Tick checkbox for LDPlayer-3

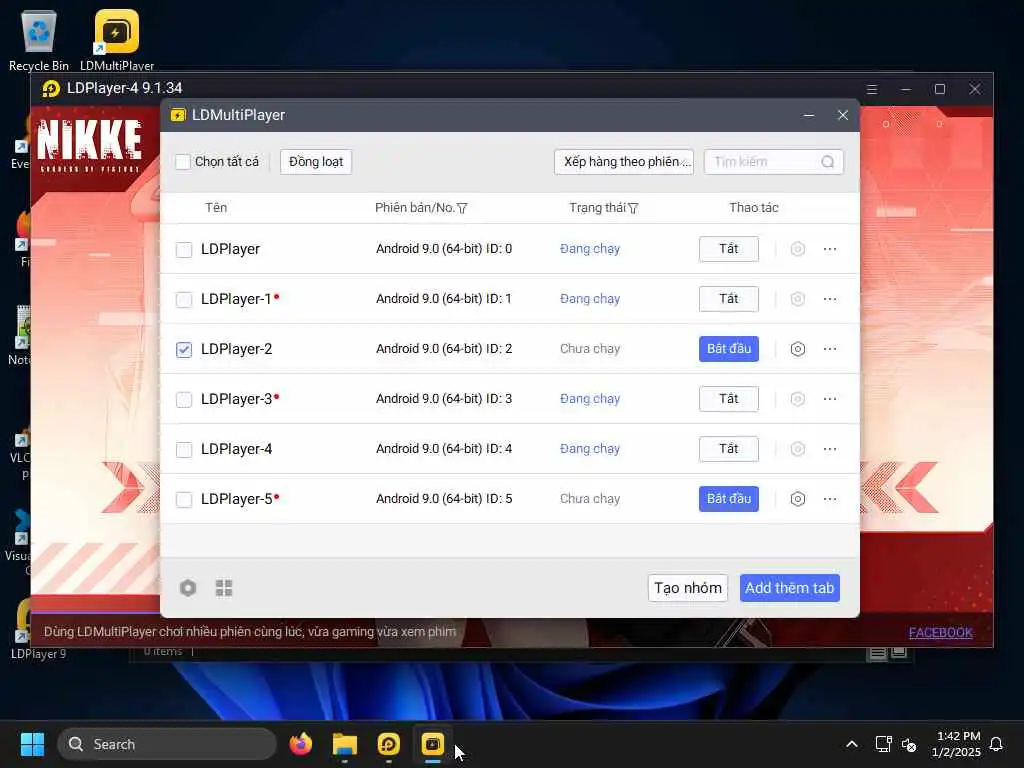point(184,400)
